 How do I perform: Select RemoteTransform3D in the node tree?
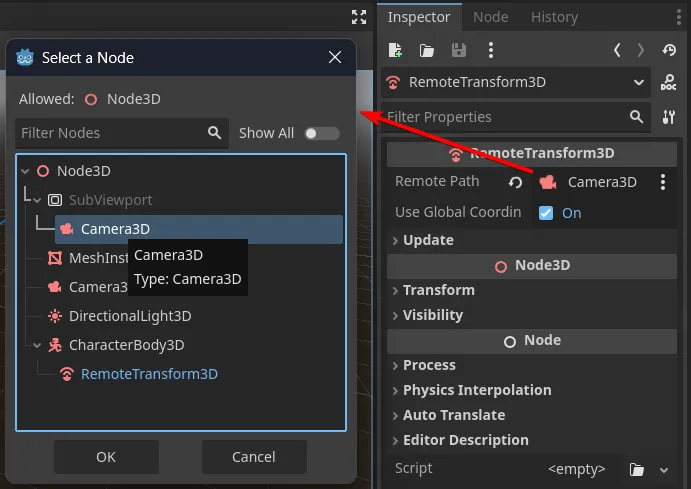tap(149, 374)
